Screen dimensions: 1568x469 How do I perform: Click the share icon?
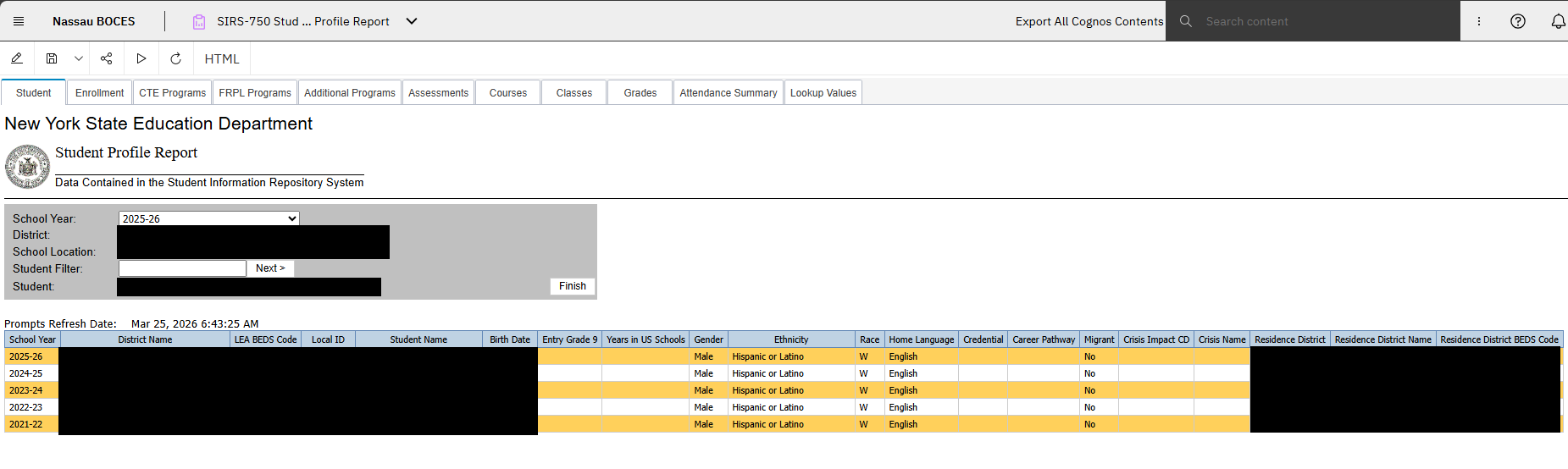106,58
